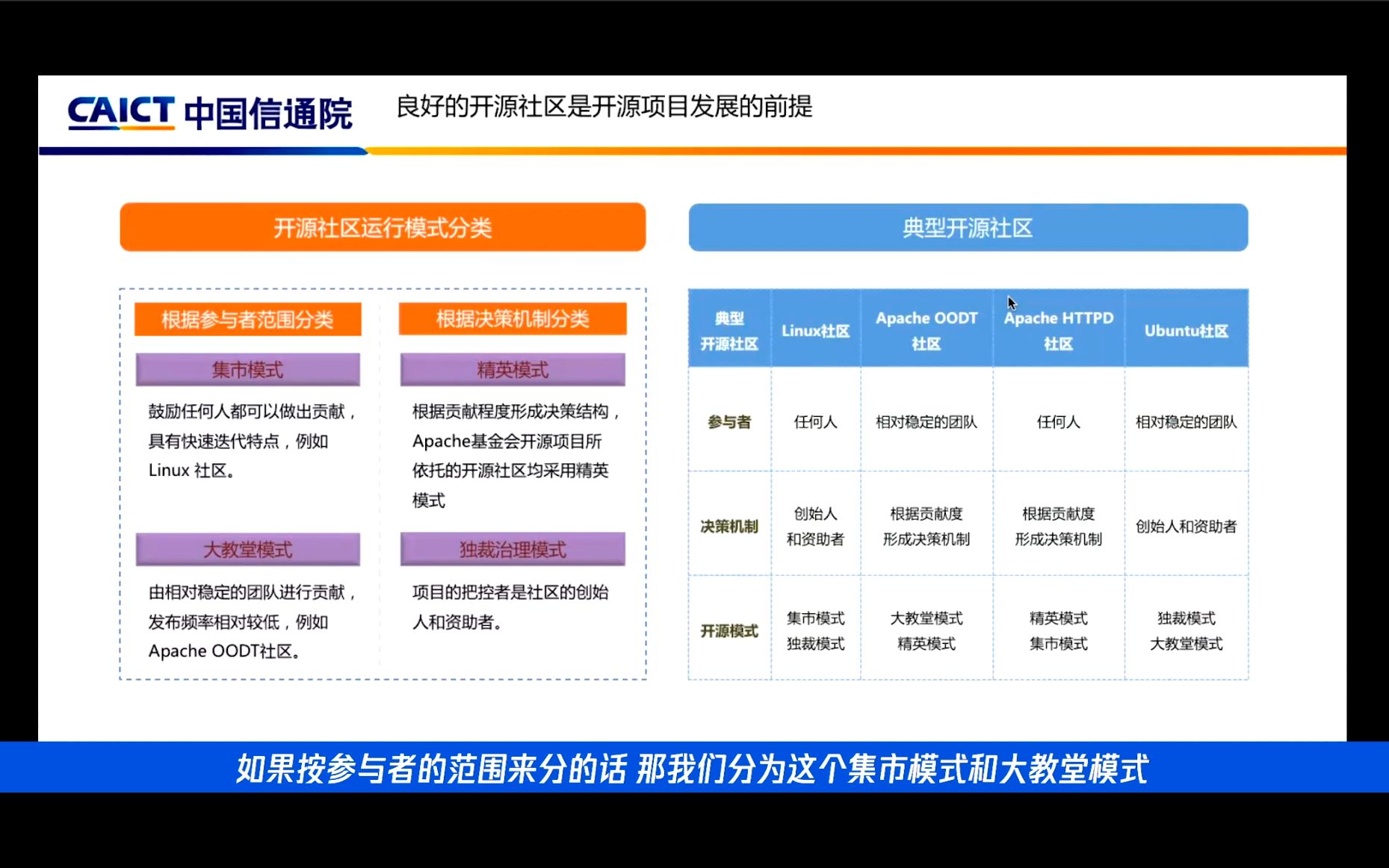Click the text Apache基金会开源项目所
Image resolution: width=1389 pixels, height=868 pixels.
coord(507,441)
